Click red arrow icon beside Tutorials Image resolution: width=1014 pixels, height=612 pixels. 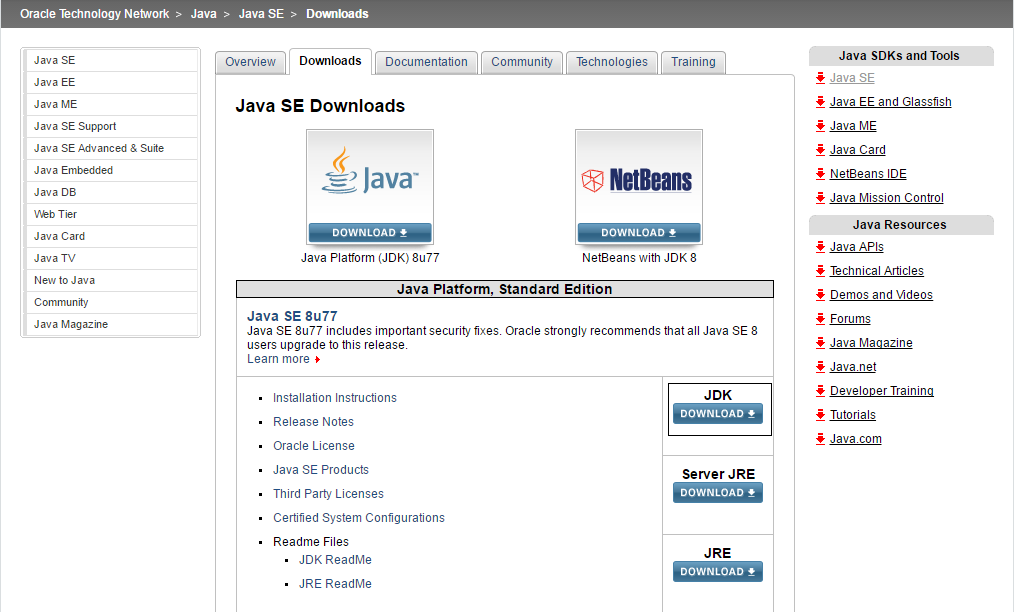[x=820, y=415]
